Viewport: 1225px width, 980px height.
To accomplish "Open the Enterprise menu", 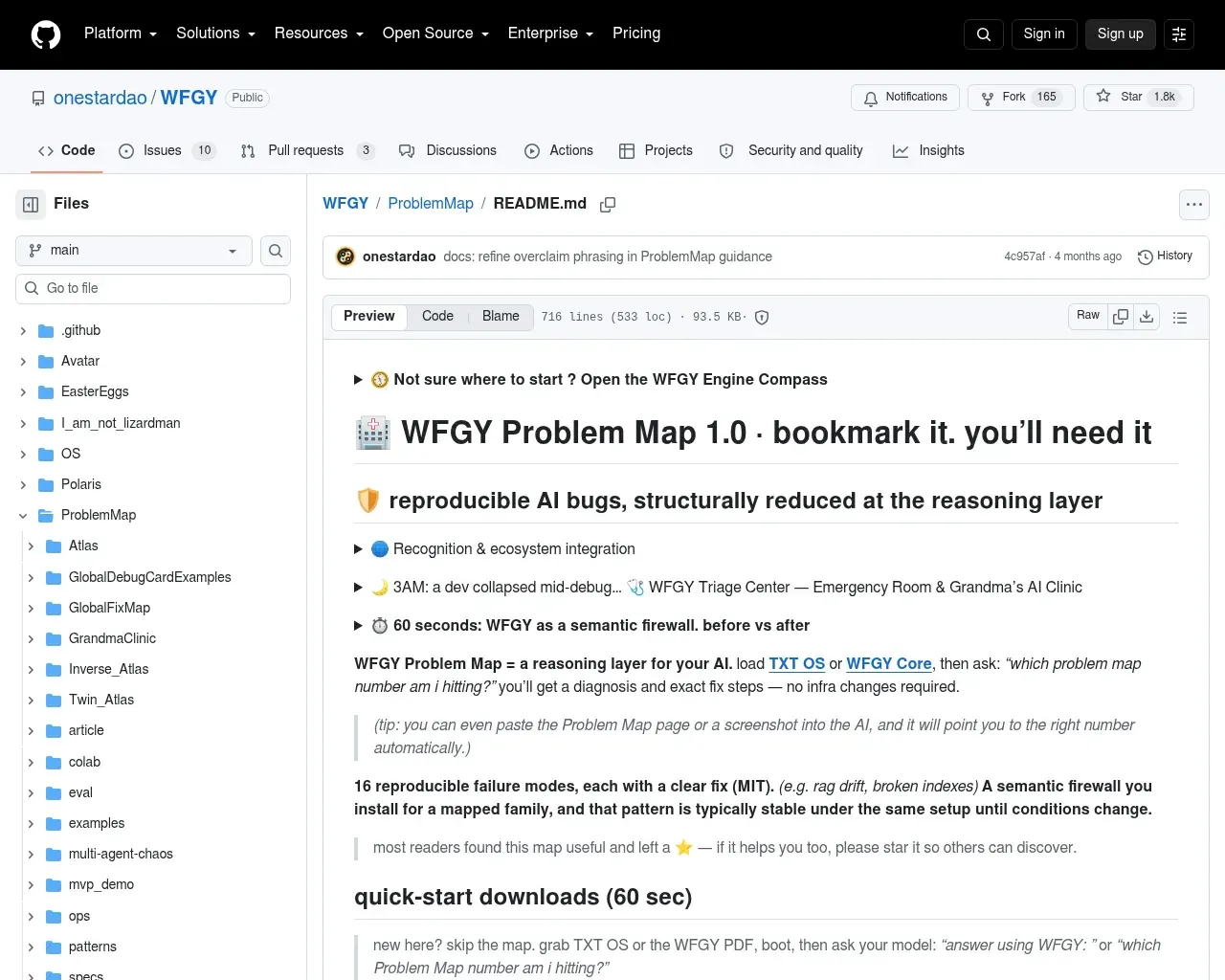I will click(550, 33).
